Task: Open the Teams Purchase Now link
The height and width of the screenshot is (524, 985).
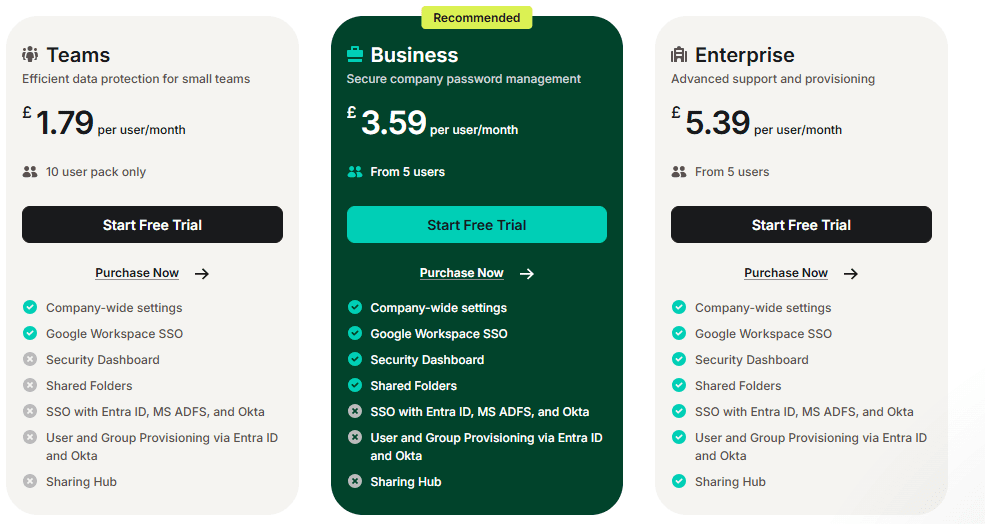Action: tap(137, 273)
